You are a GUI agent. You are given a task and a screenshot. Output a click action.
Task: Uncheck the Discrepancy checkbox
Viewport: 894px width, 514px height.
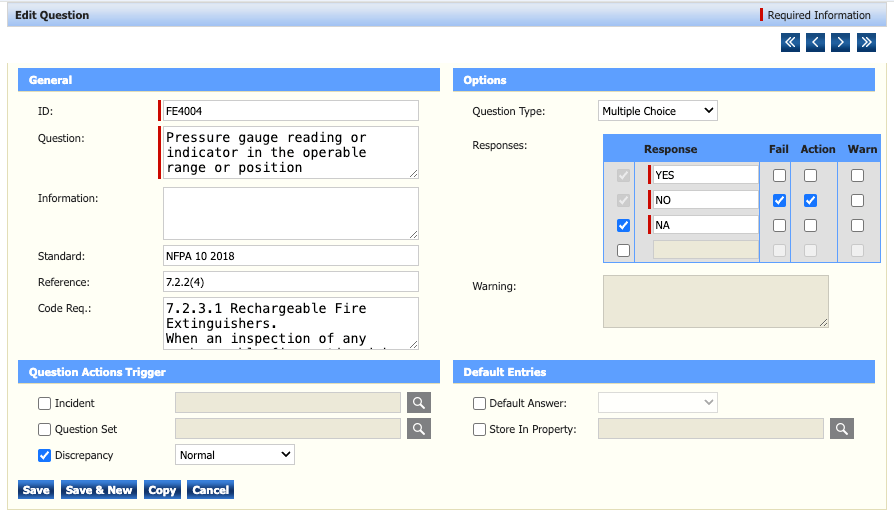click(45, 456)
